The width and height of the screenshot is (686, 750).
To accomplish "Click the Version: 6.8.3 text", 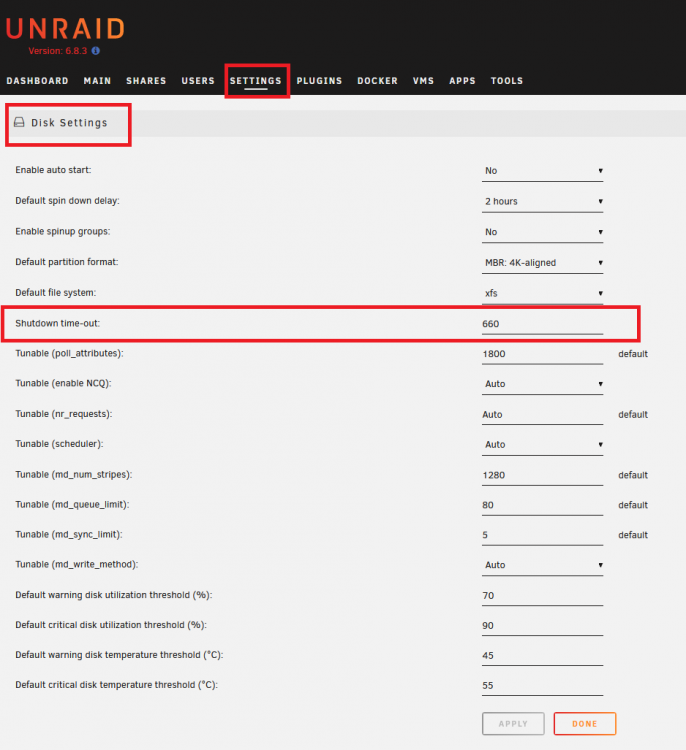I will (x=58, y=51).
